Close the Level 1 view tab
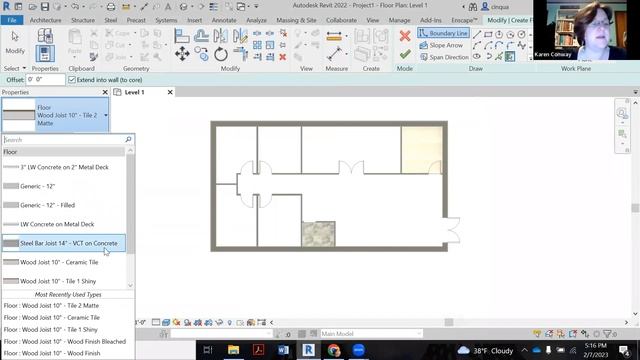 click(170, 92)
